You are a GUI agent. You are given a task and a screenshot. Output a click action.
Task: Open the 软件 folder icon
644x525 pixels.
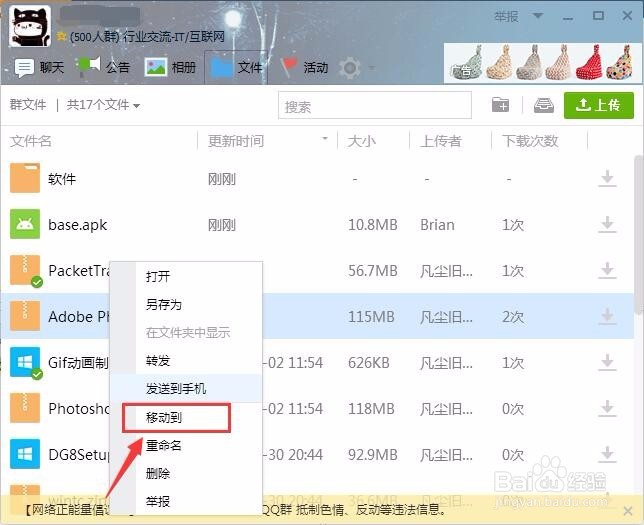(25, 178)
